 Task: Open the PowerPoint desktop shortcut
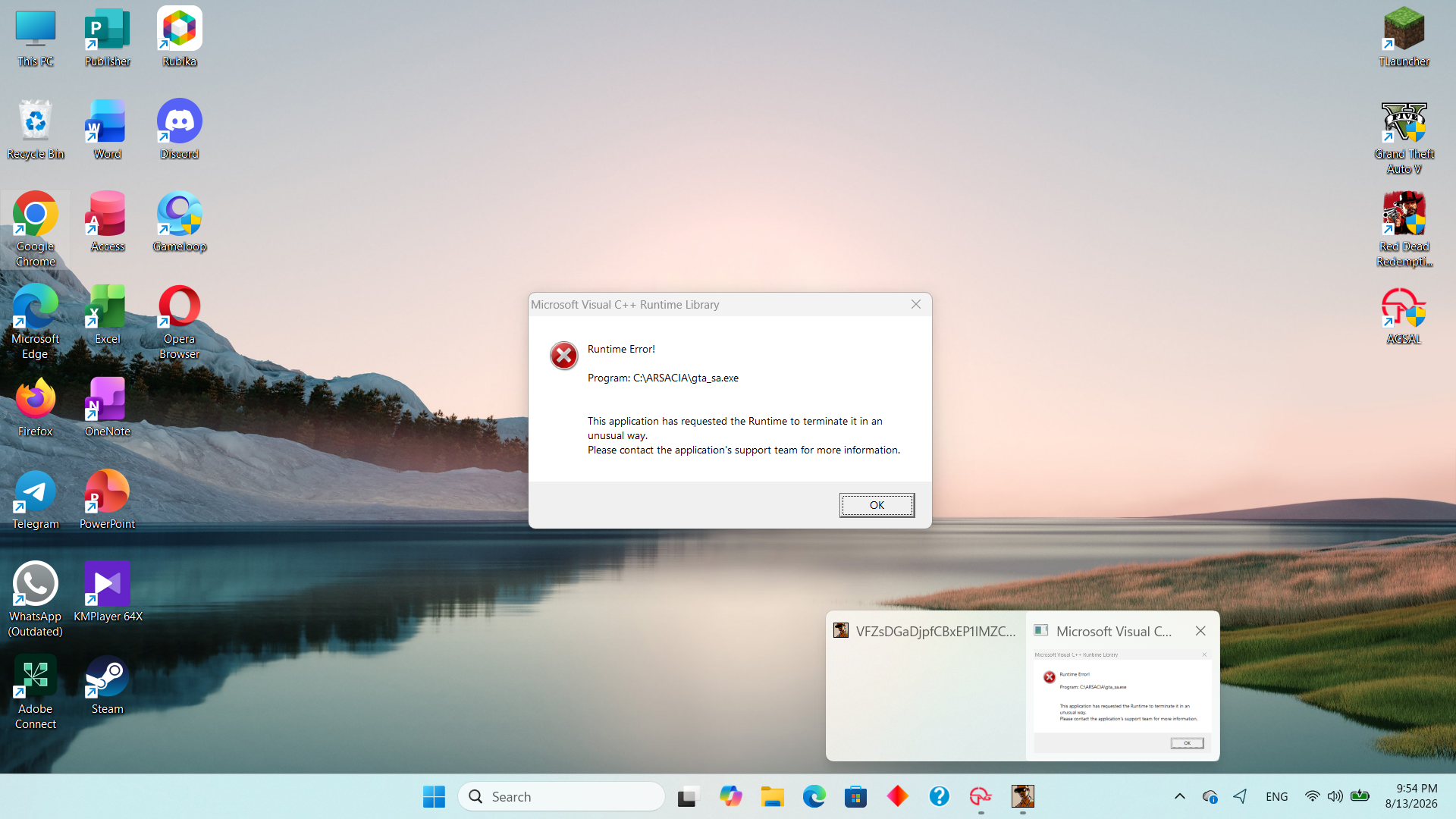click(x=107, y=500)
